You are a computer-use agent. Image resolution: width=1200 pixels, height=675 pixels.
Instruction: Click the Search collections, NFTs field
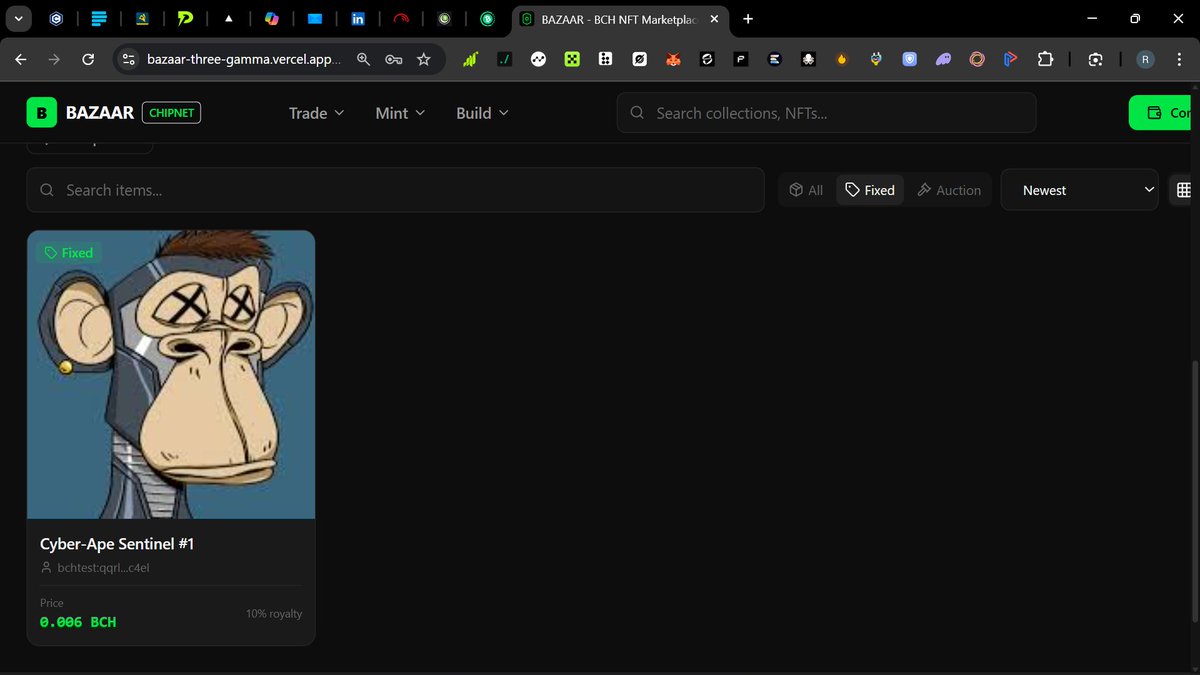[x=826, y=113]
